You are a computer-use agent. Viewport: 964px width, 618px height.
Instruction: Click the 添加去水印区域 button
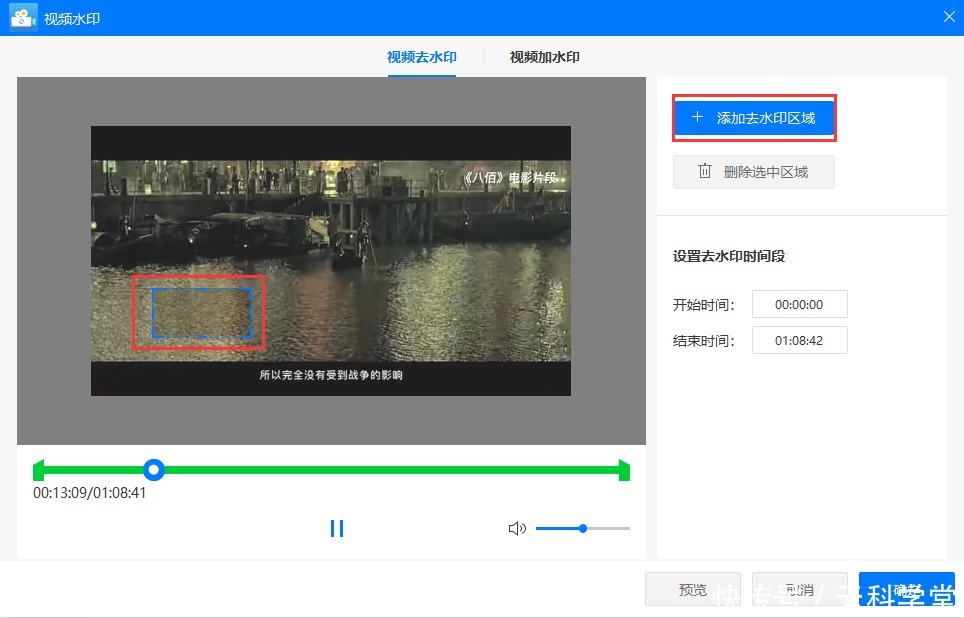754,117
